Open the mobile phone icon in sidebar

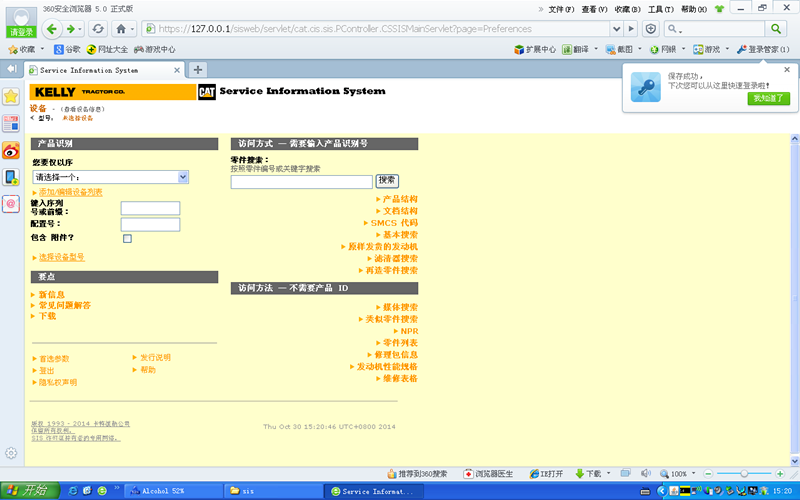tap(11, 178)
